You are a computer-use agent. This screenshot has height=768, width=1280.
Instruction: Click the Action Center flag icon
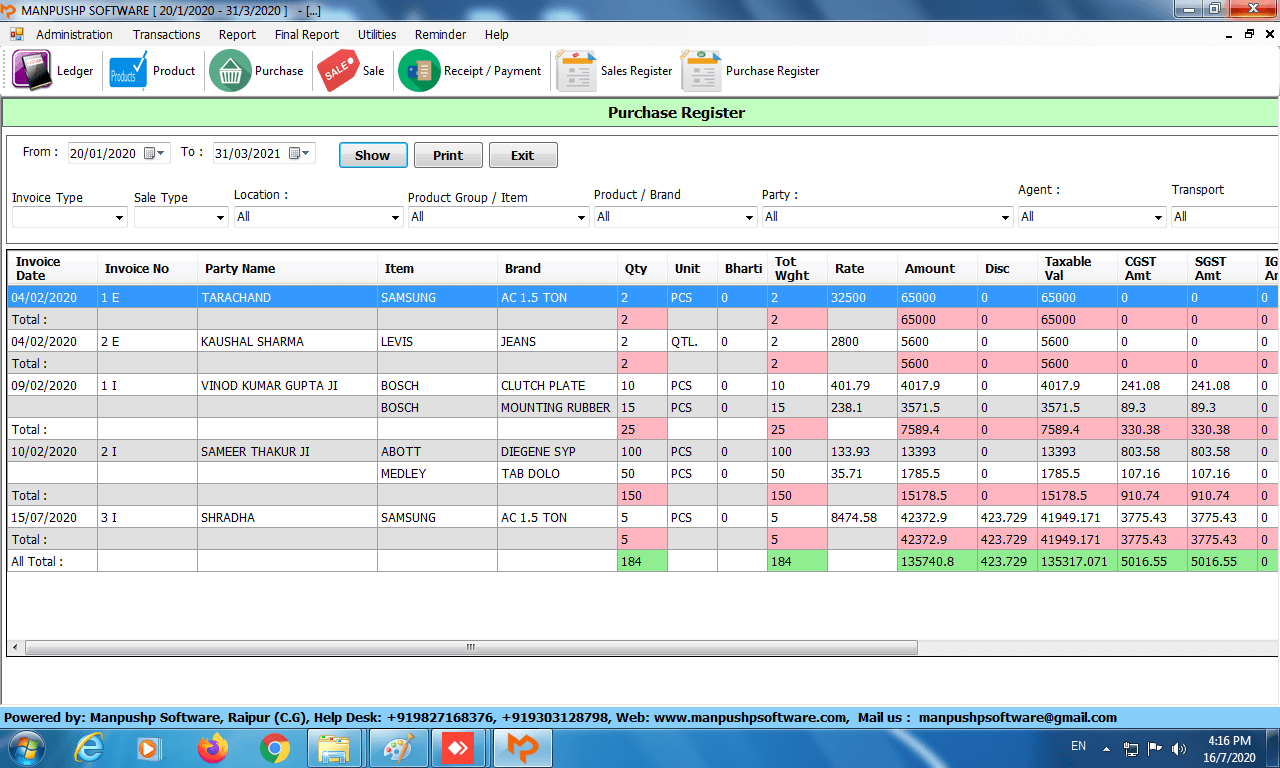[x=1155, y=747]
